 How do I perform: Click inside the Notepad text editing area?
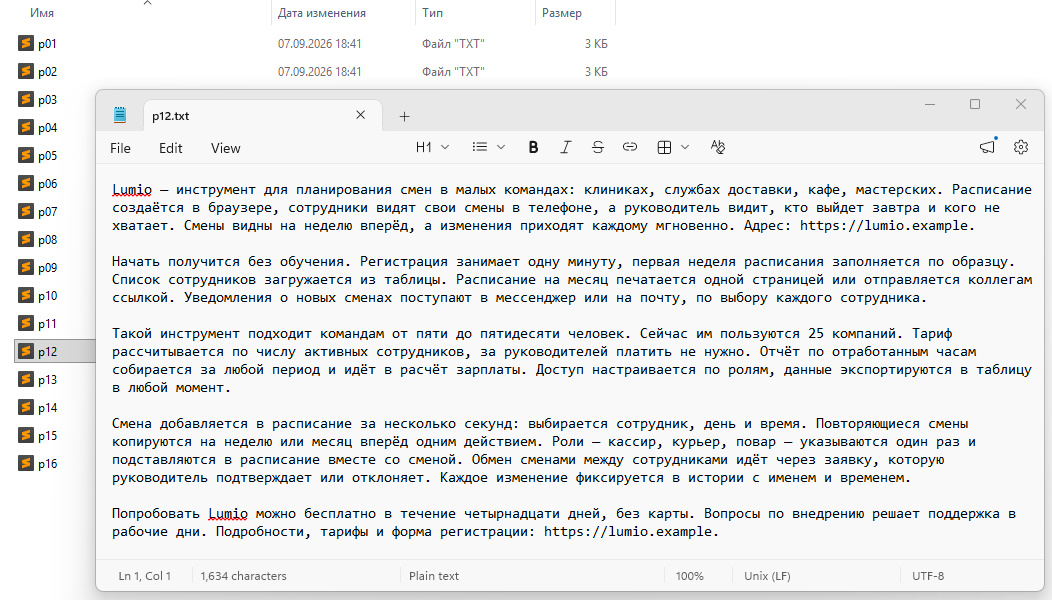[571, 360]
